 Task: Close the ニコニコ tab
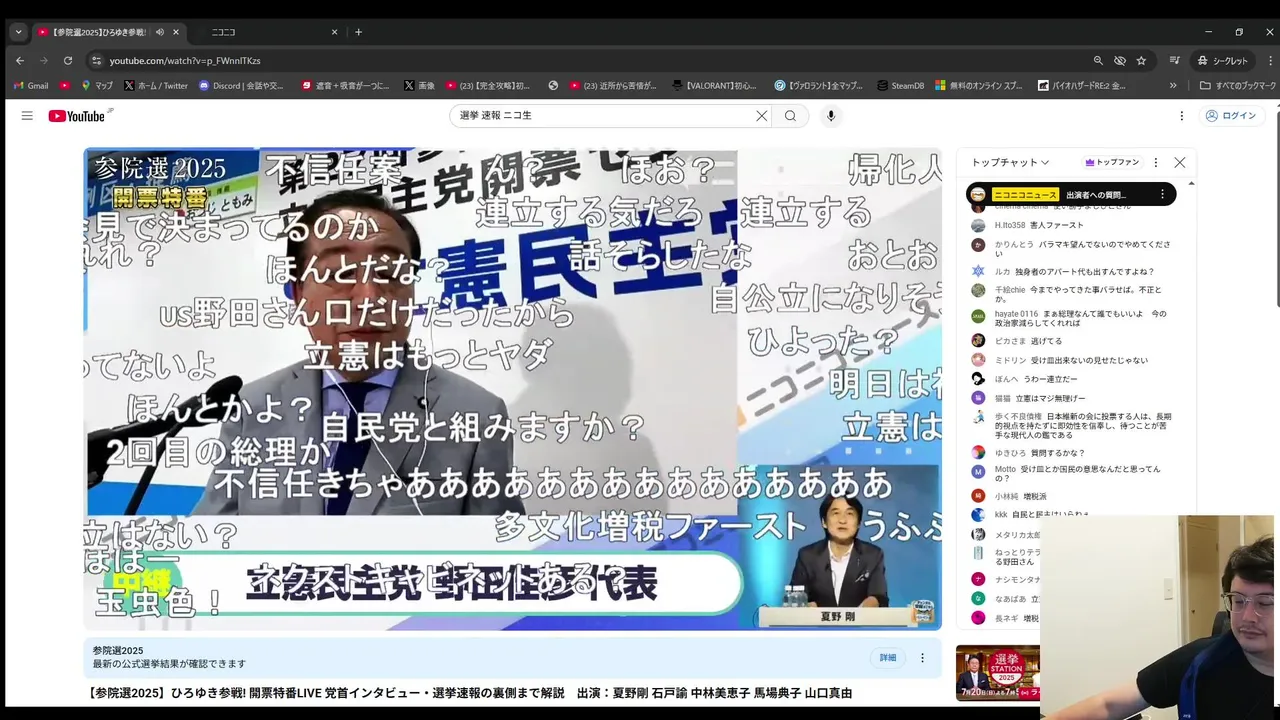tap(335, 32)
